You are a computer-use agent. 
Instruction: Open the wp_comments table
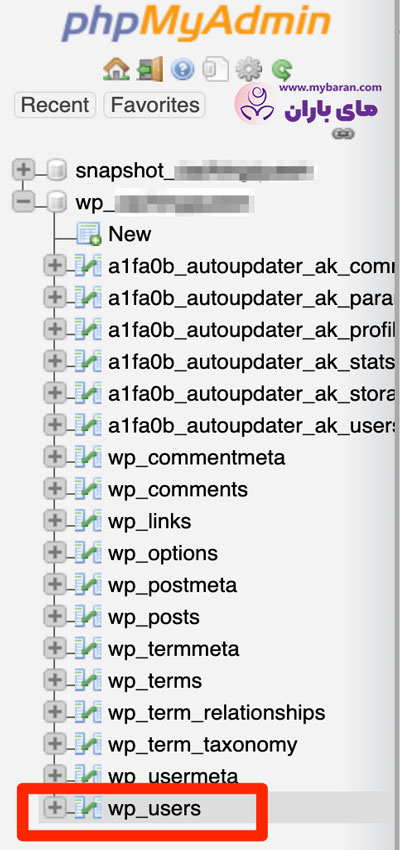pos(178,490)
